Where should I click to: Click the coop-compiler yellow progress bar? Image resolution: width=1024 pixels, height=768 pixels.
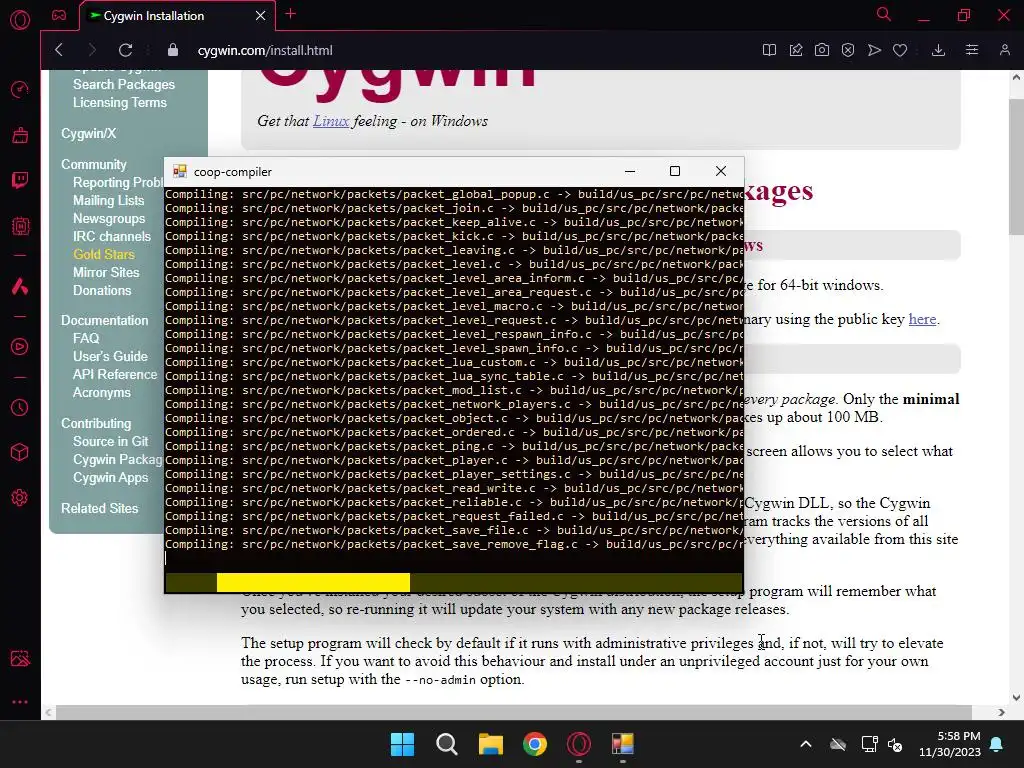(313, 582)
